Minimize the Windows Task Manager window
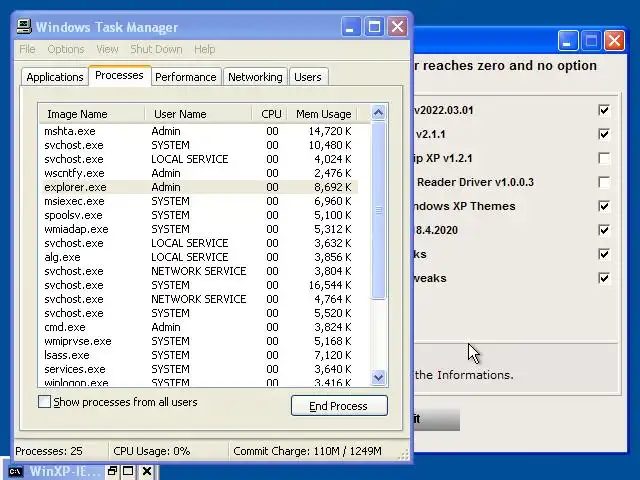Image resolution: width=640 pixels, height=480 pixels. [351, 27]
